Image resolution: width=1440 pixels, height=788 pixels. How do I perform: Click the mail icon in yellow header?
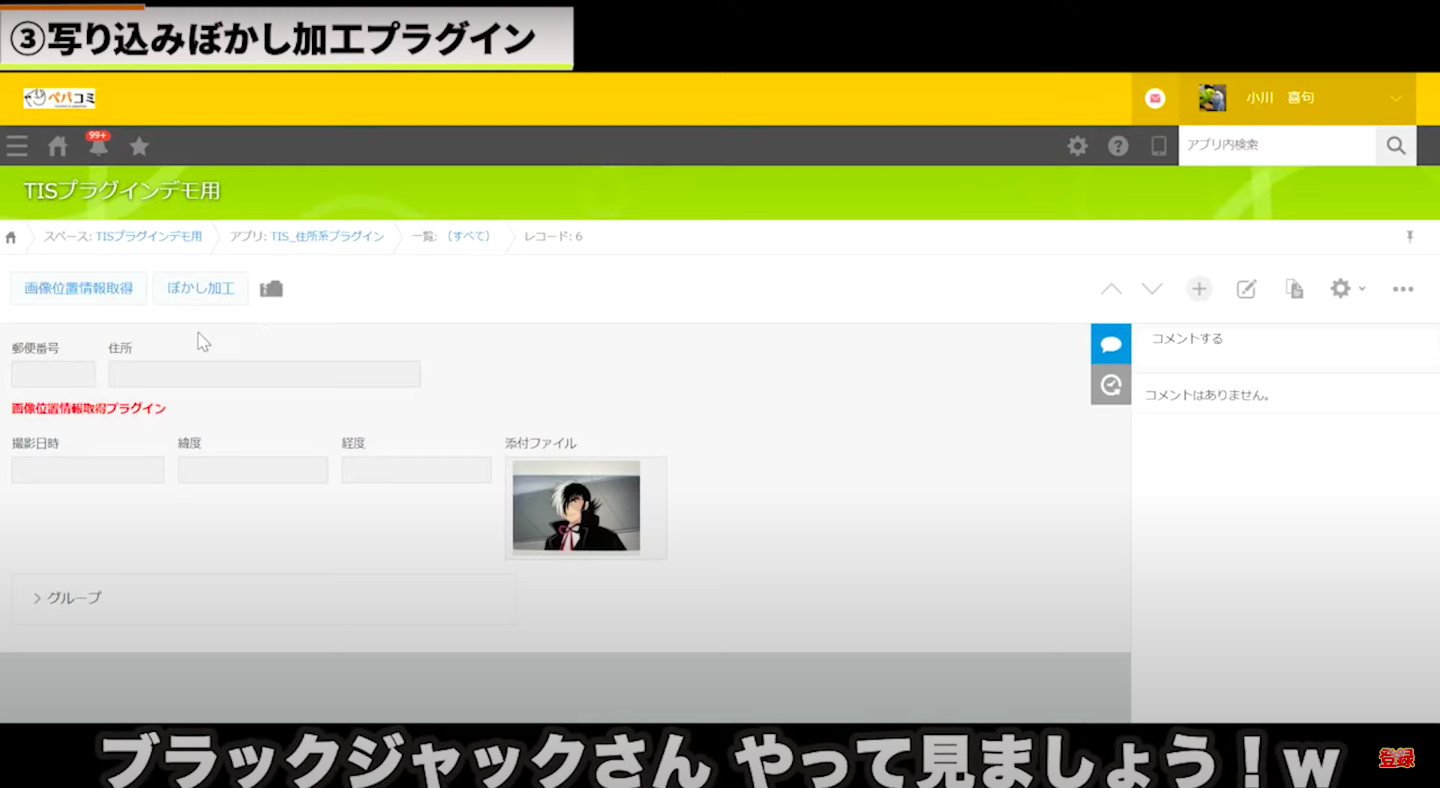coord(1155,98)
